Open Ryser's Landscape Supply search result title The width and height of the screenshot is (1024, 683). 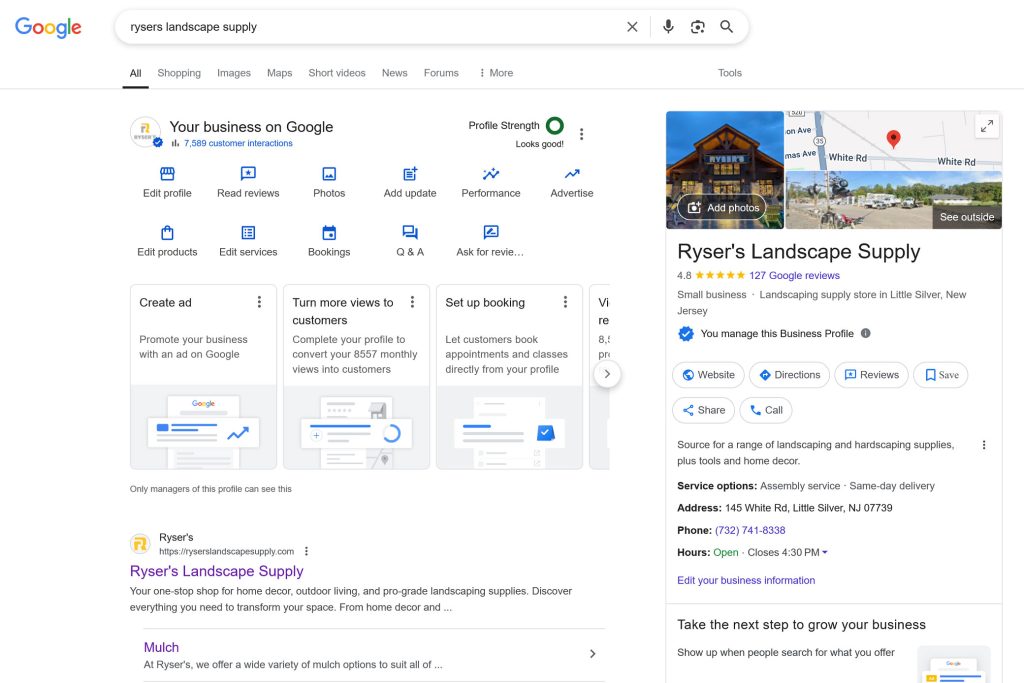[x=217, y=571]
